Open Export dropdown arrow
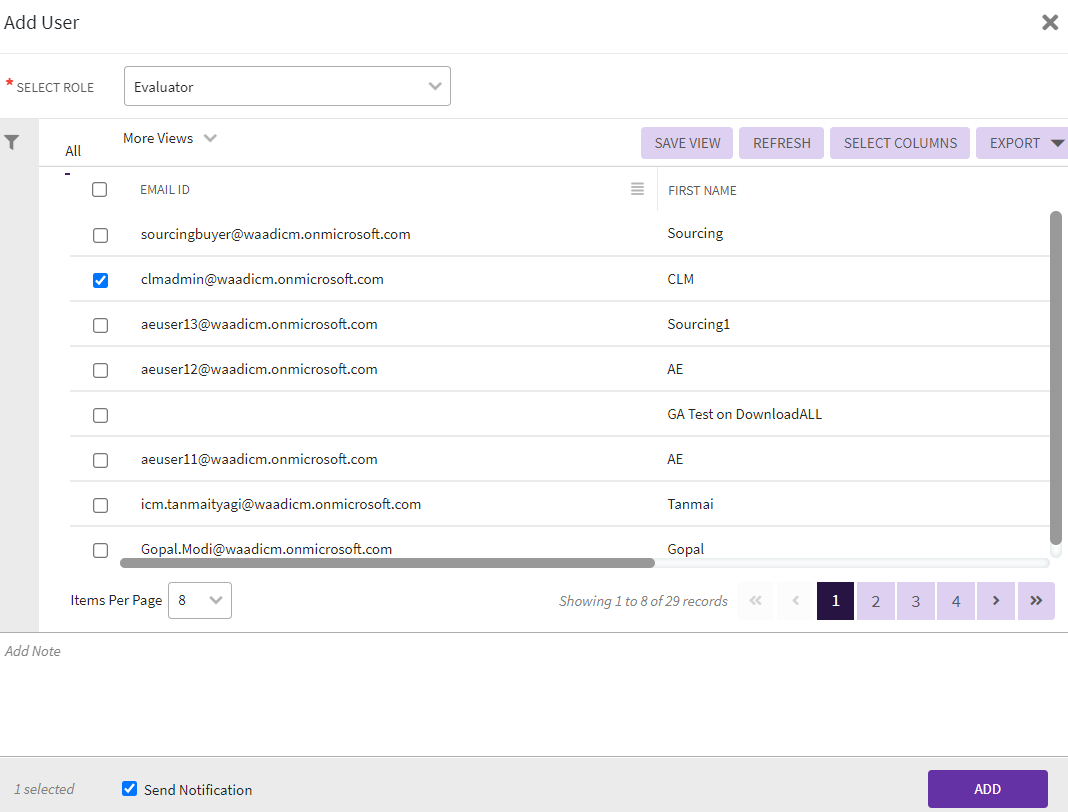This screenshot has width=1068, height=812. (x=1057, y=143)
